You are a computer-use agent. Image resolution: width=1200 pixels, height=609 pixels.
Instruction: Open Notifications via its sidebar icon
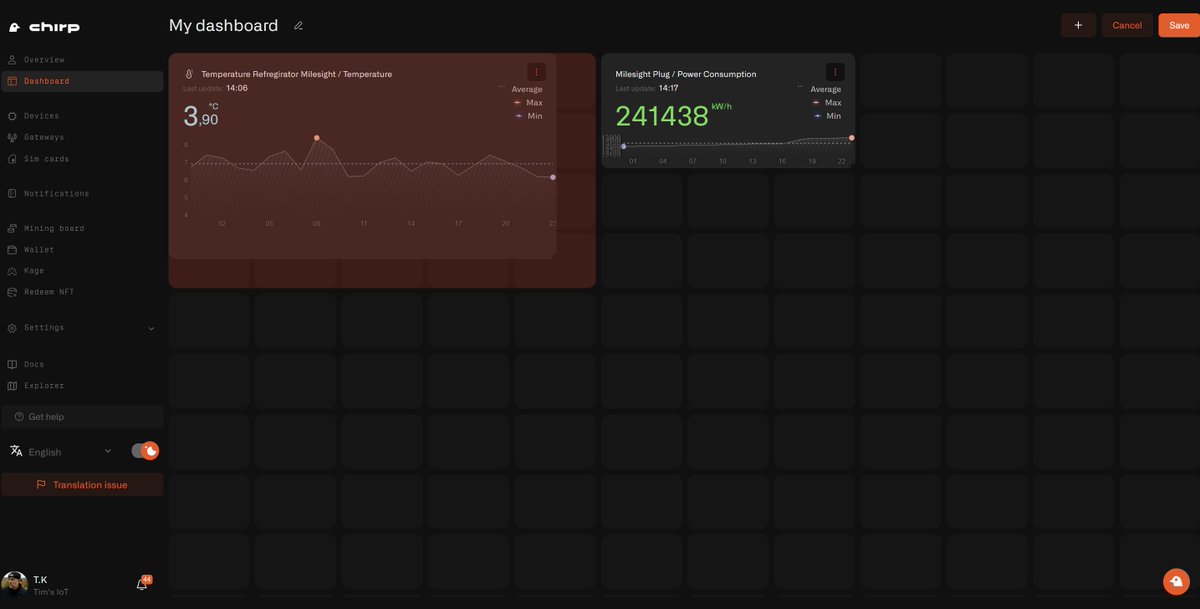point(12,194)
